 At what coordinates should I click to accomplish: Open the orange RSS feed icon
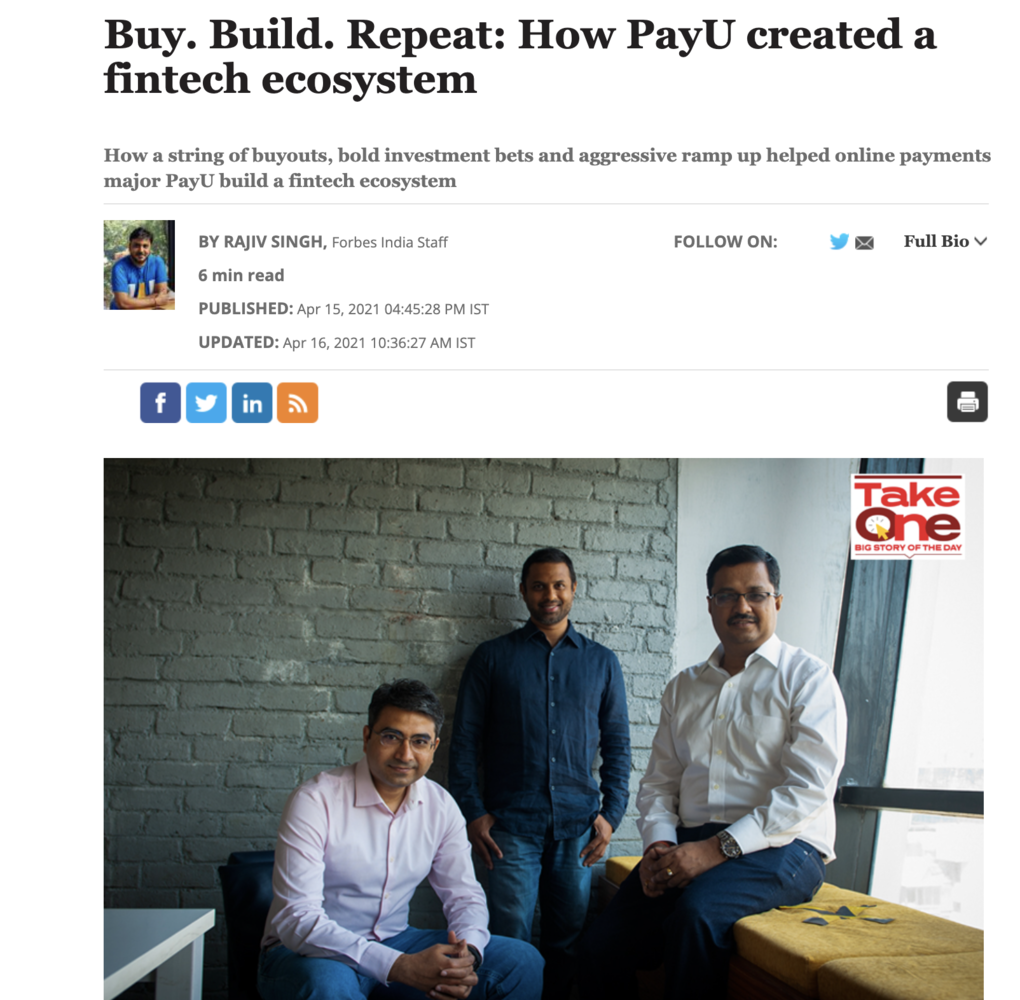297,403
